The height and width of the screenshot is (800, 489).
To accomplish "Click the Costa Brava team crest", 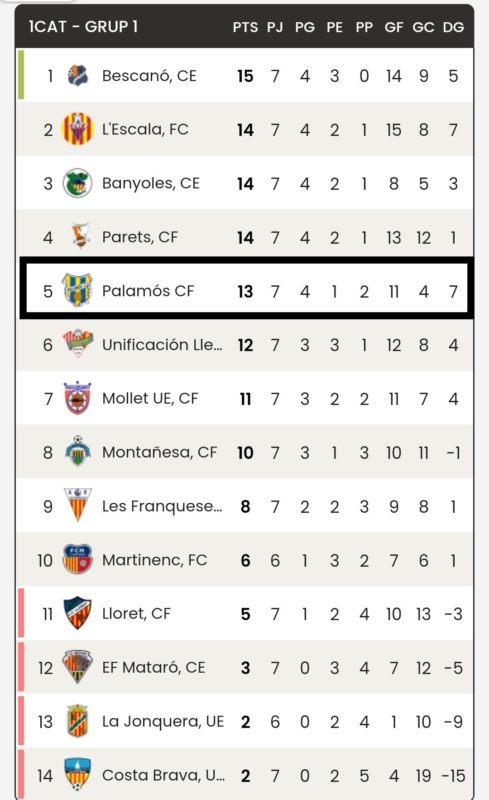I will [78, 774].
